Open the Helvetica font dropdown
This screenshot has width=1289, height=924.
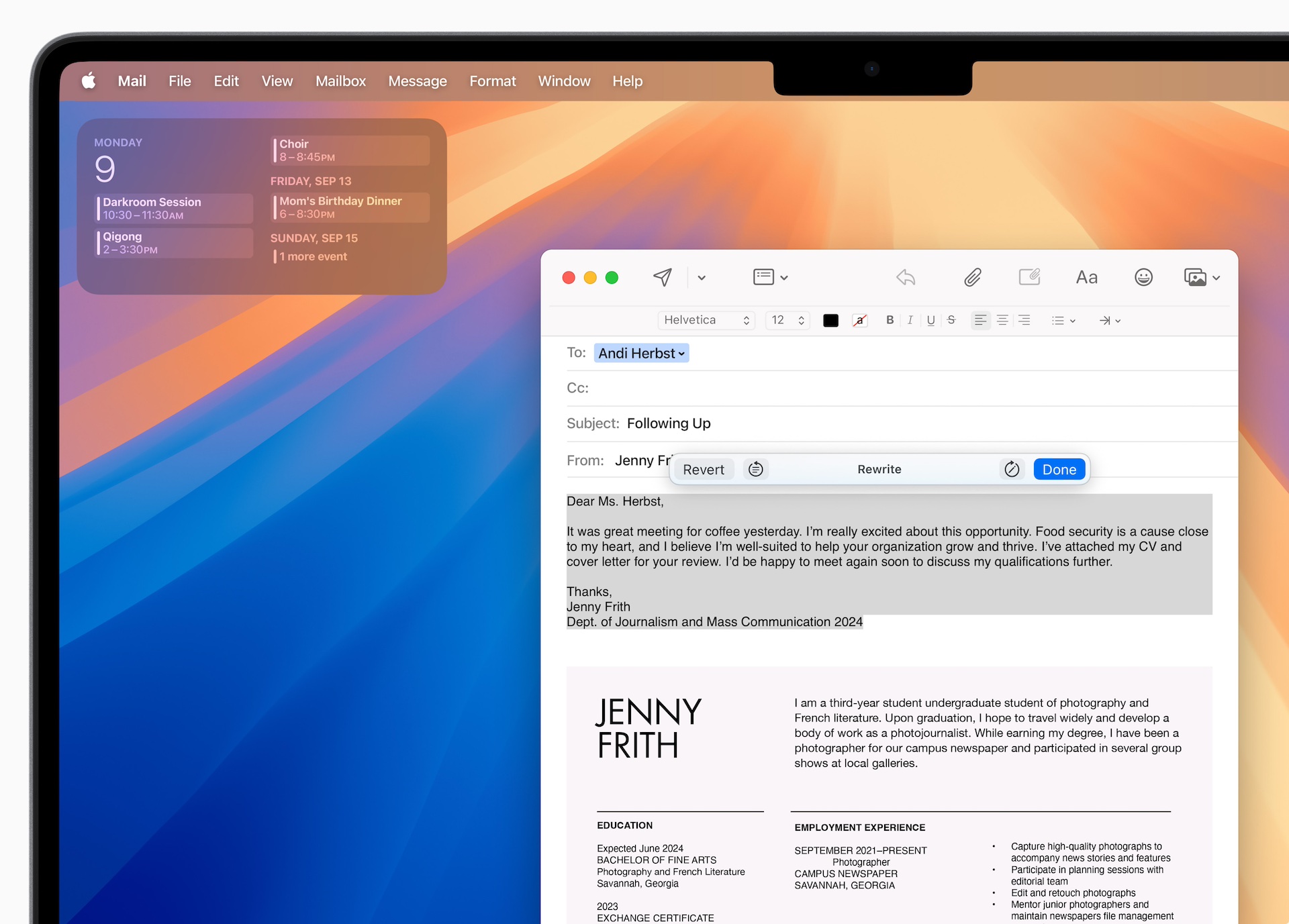[x=706, y=320]
